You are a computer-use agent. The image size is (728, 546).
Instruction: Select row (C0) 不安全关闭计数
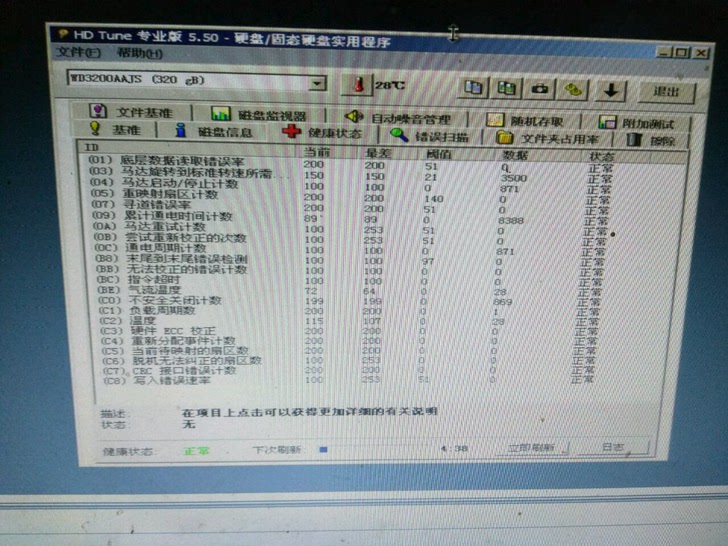pos(383,301)
